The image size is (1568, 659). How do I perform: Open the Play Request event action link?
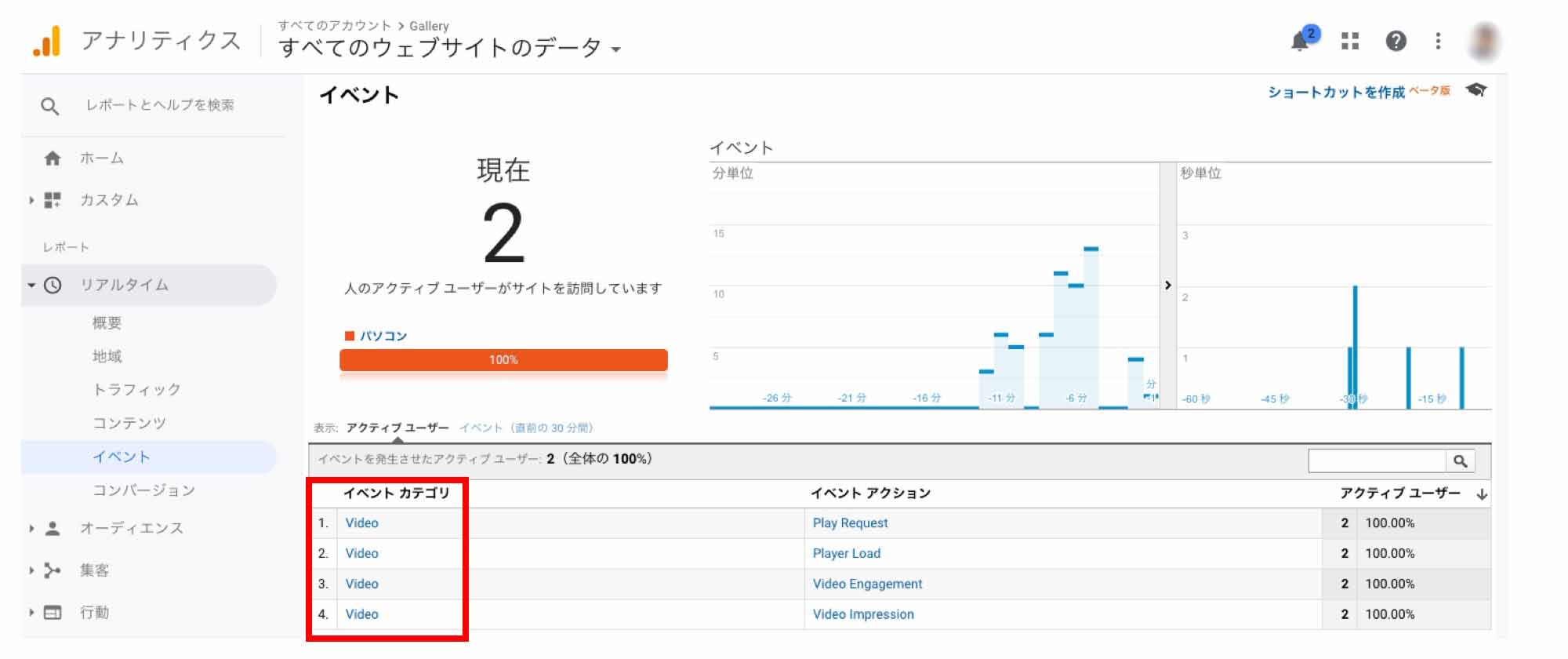[x=850, y=523]
